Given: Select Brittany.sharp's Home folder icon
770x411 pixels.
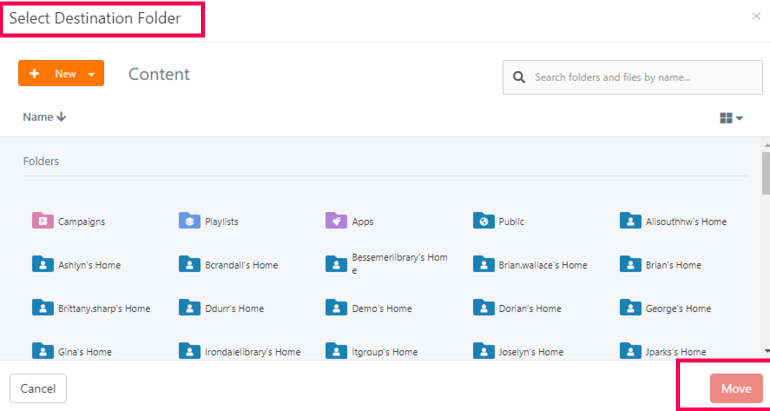Looking at the screenshot, I should point(42,308).
